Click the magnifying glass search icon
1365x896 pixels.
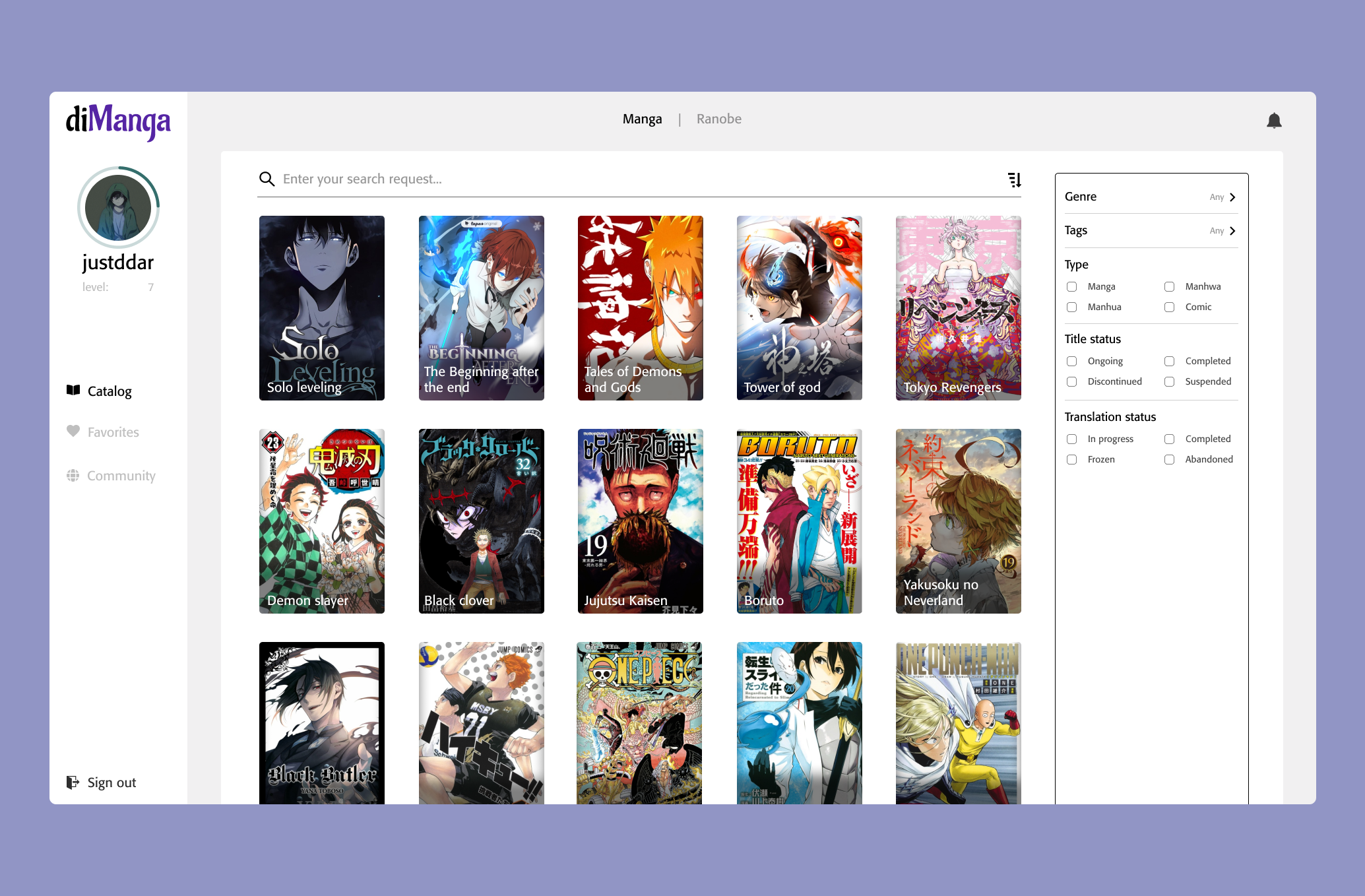click(267, 179)
